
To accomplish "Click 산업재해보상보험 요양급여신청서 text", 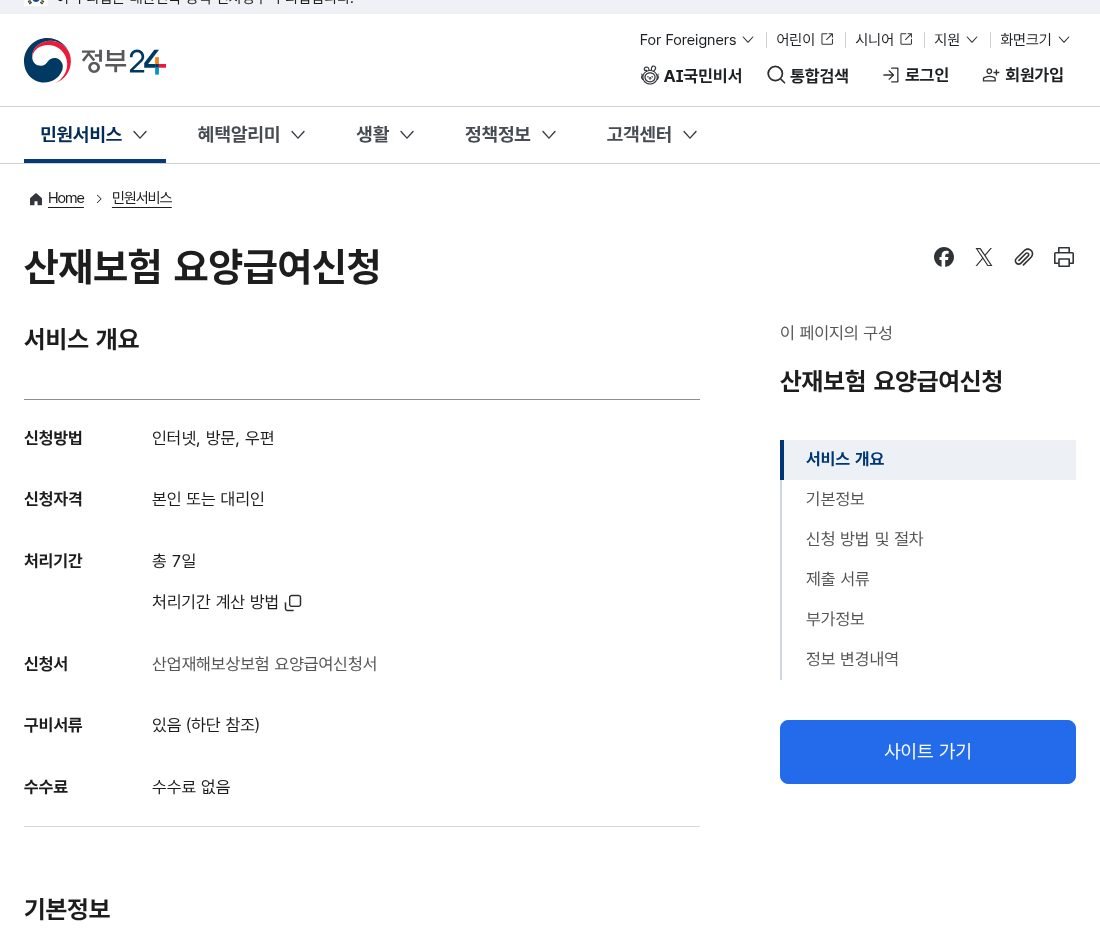I will tap(264, 664).
